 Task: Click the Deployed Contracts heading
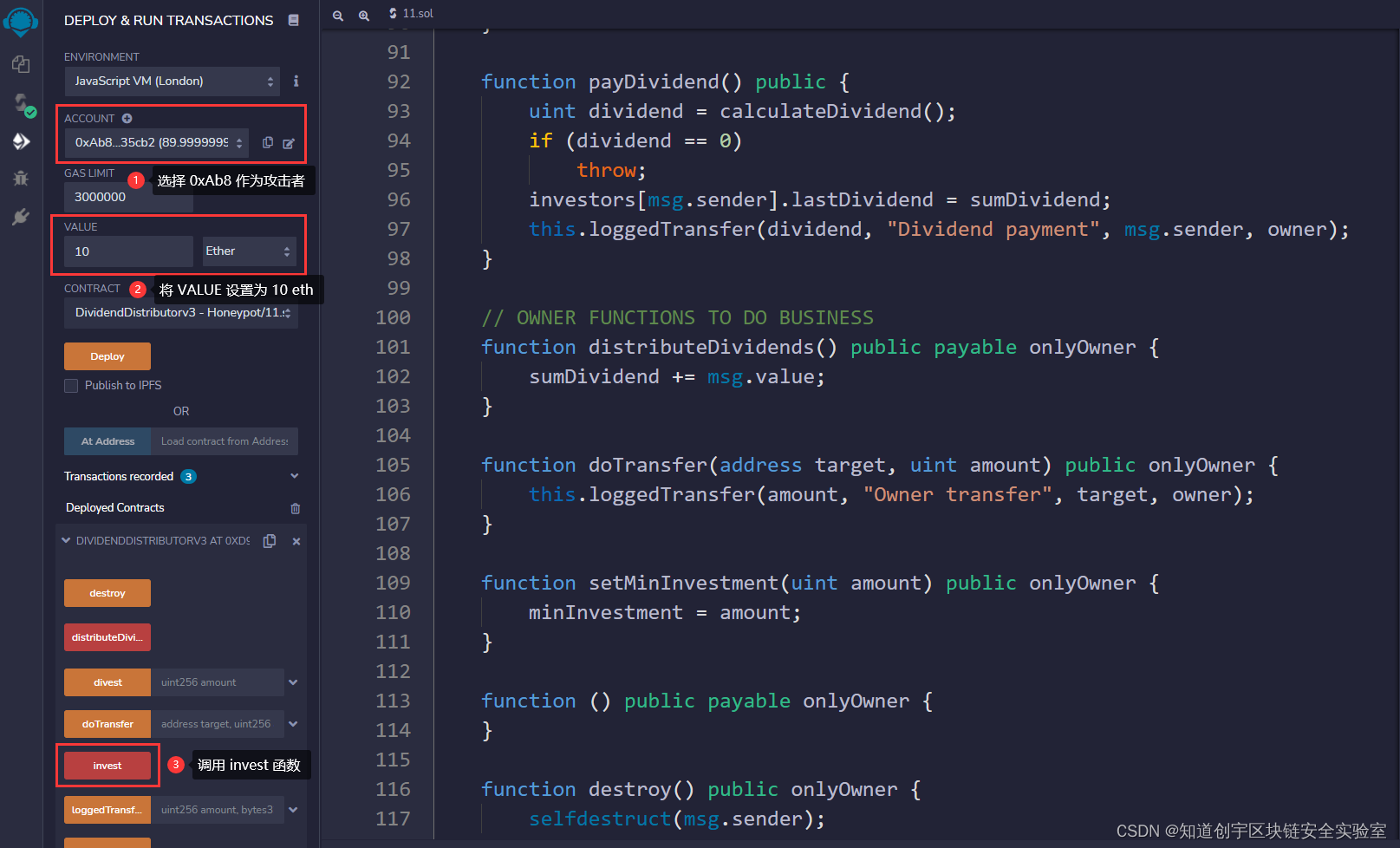pos(115,508)
